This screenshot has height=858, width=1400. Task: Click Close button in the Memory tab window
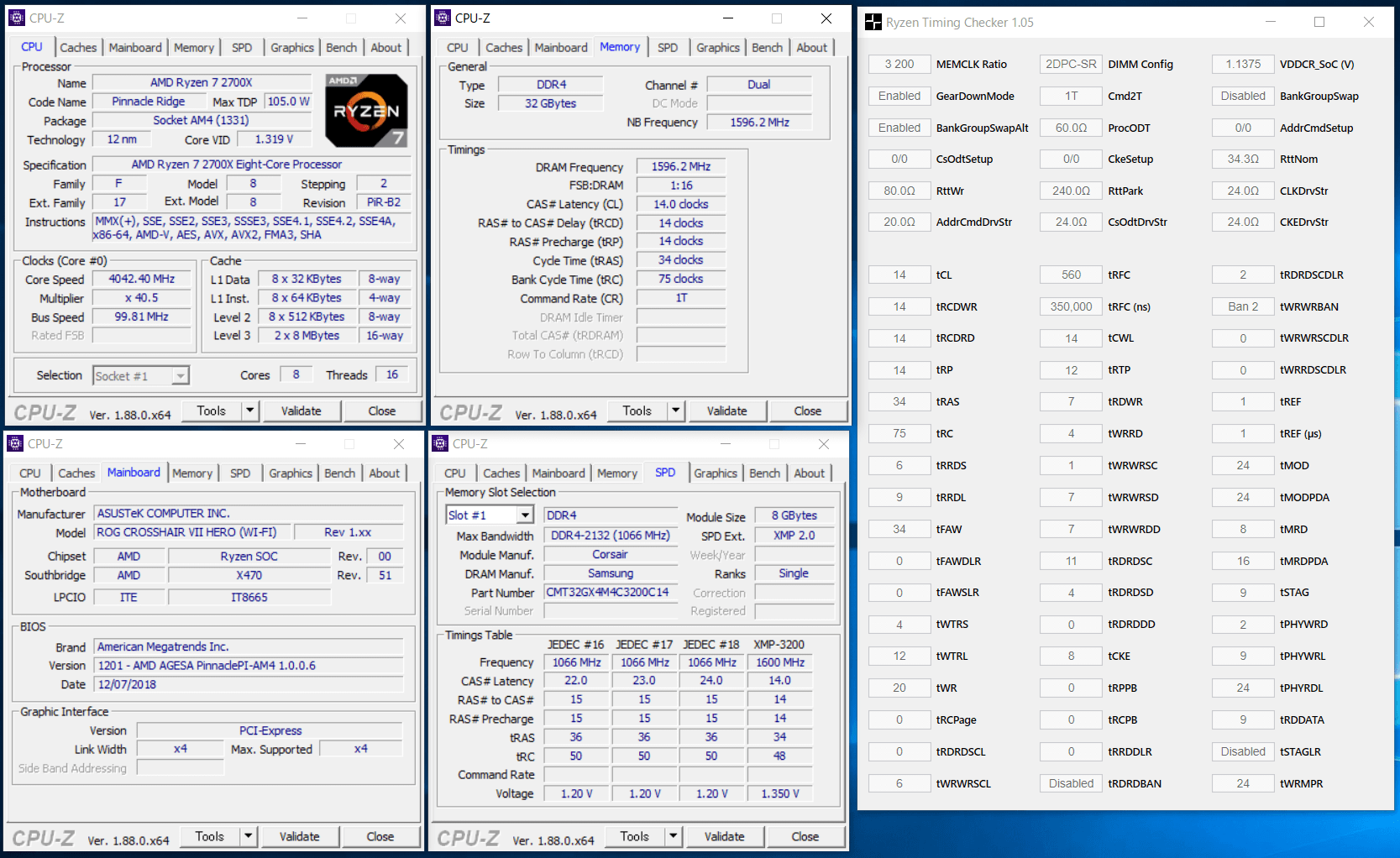click(x=807, y=411)
